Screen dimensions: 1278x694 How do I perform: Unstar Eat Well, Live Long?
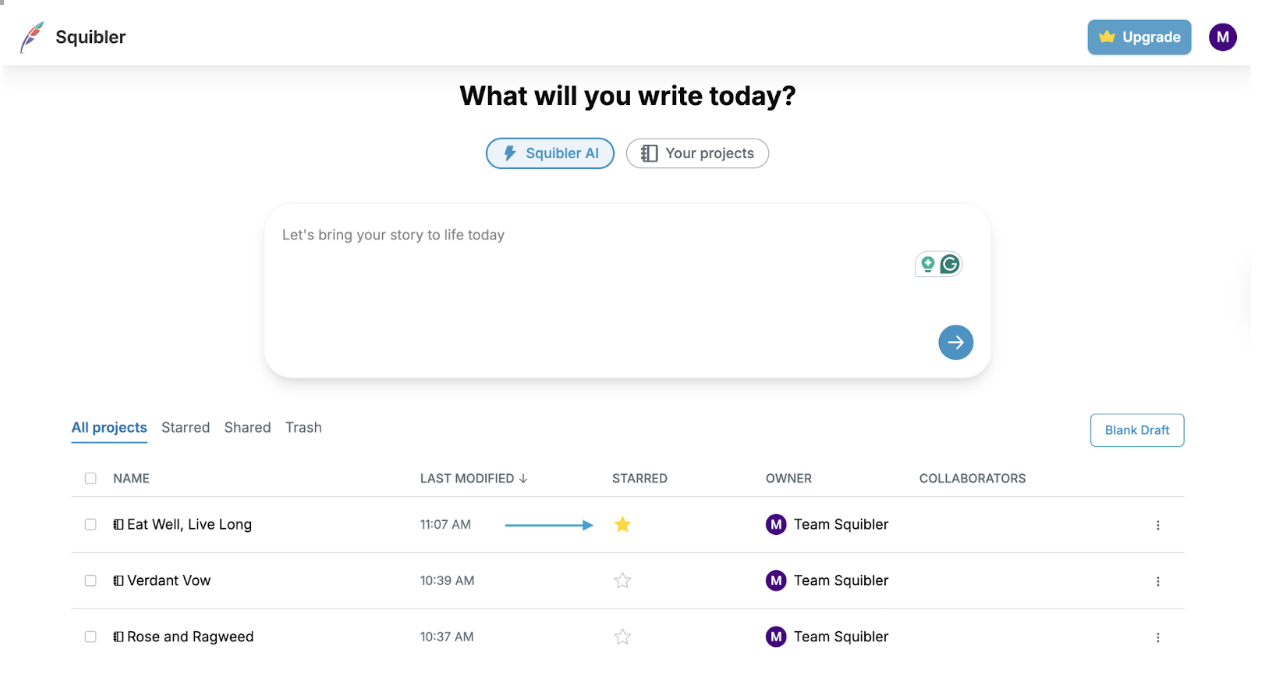point(622,524)
